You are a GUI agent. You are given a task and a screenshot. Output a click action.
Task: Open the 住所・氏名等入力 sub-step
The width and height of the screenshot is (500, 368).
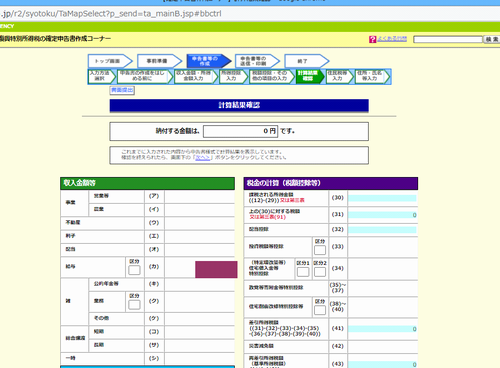[x=372, y=76]
